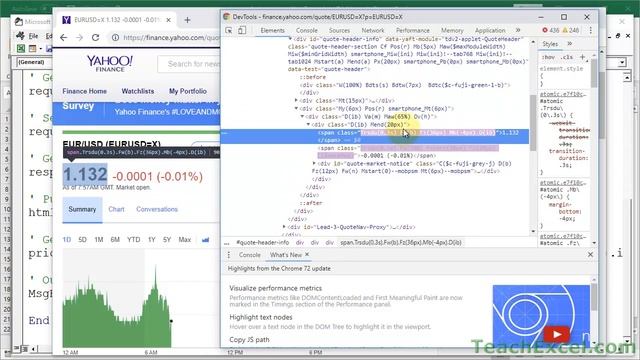Switch to the Performance tab
The width and height of the screenshot is (640, 360).
click(413, 31)
